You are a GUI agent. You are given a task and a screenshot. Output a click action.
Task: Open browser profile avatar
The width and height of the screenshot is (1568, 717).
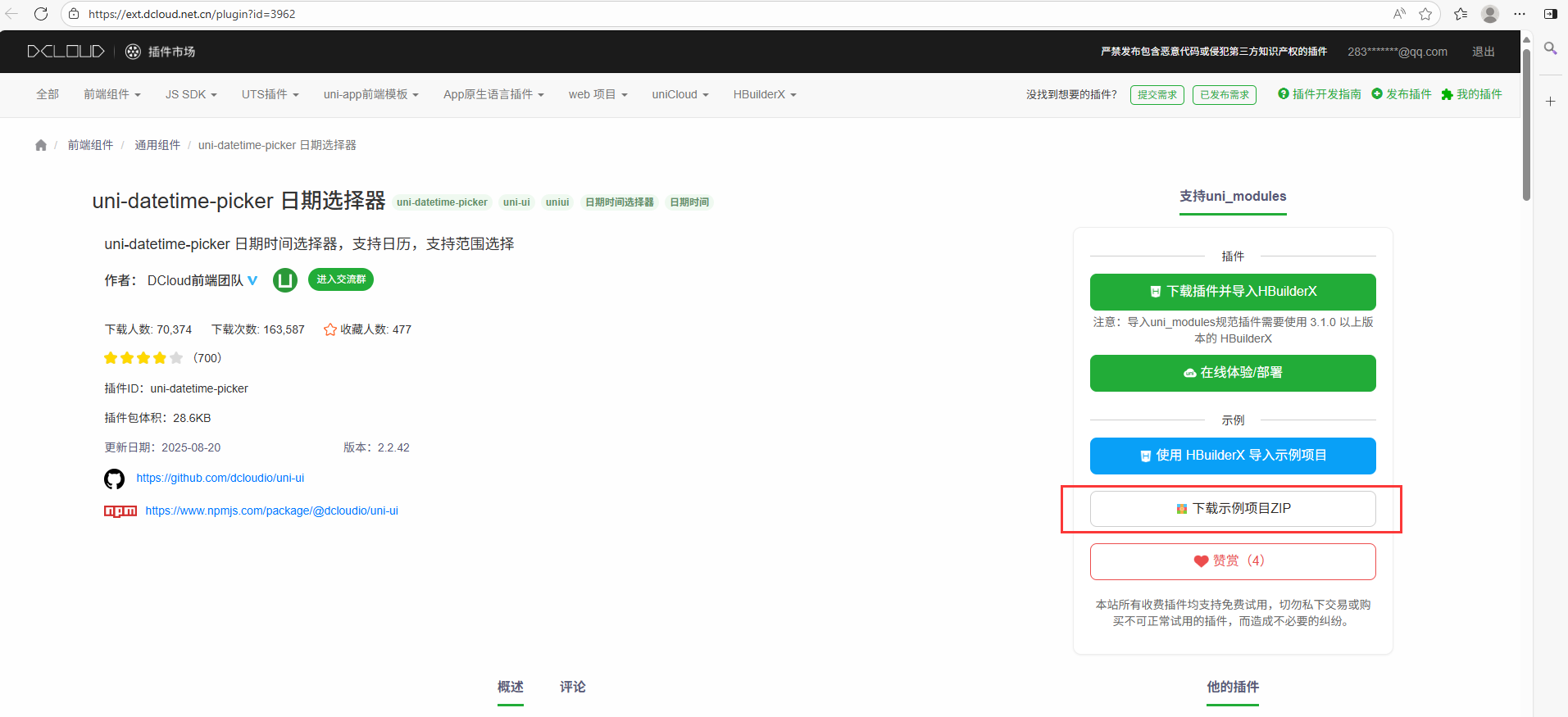click(1490, 14)
